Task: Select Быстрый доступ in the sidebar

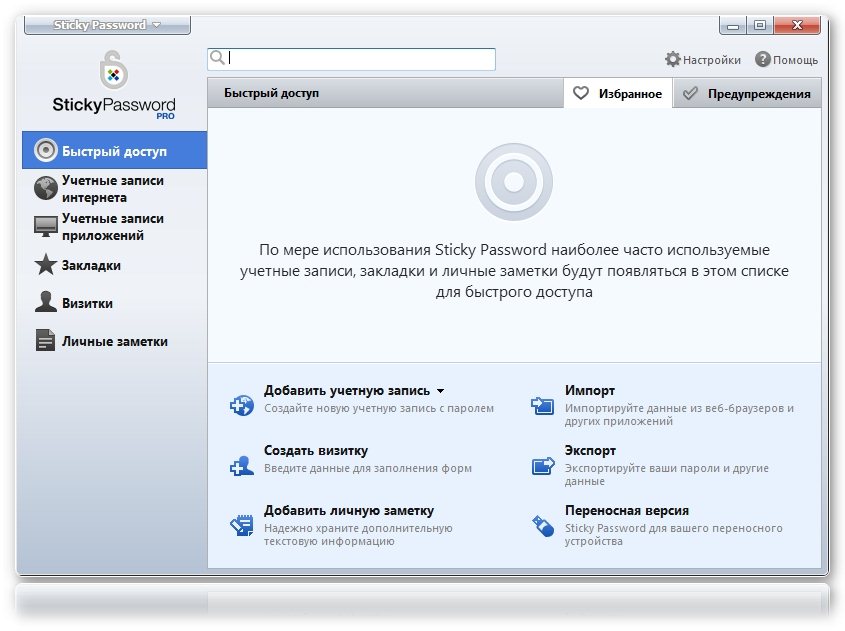Action: click(114, 151)
